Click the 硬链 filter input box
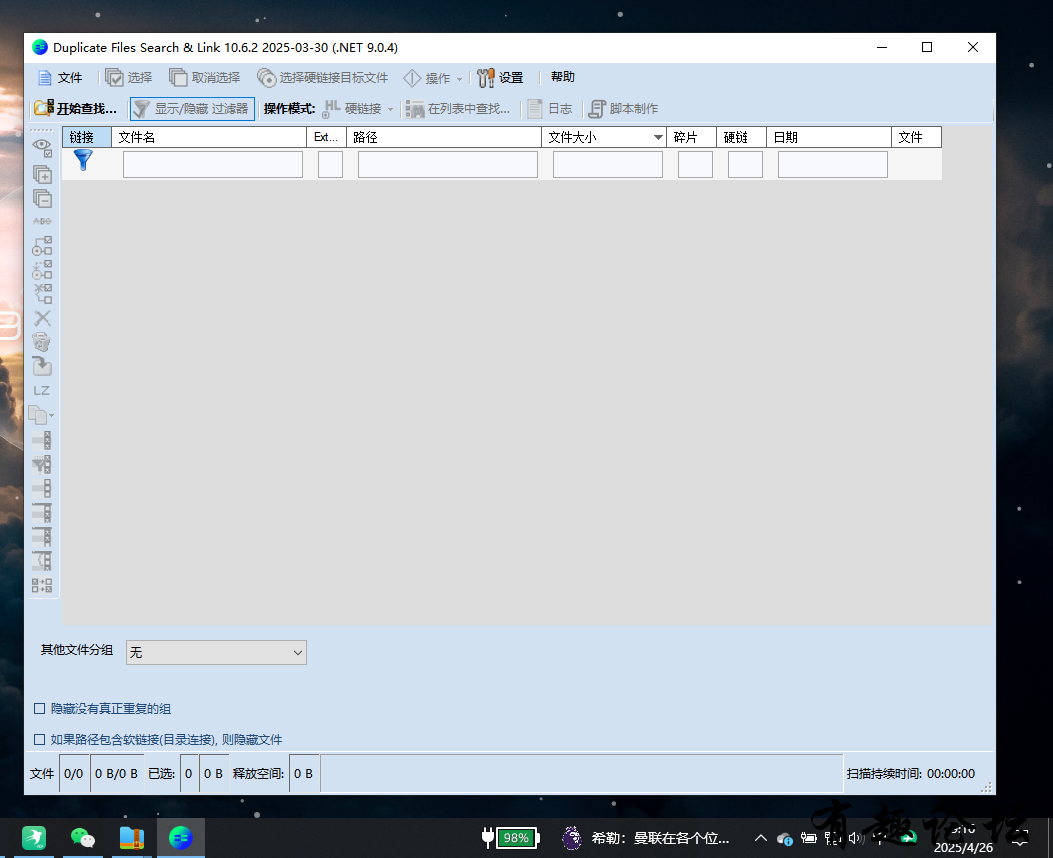 click(x=745, y=164)
